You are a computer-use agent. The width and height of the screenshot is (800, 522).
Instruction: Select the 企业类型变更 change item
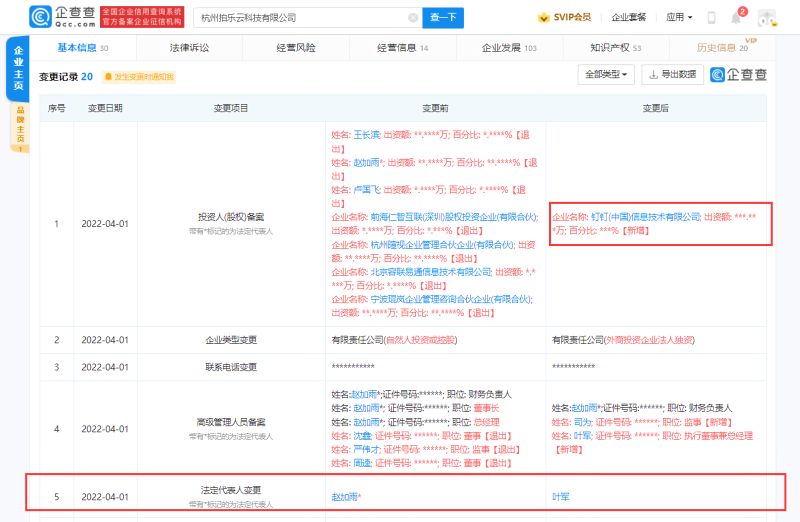click(x=231, y=340)
